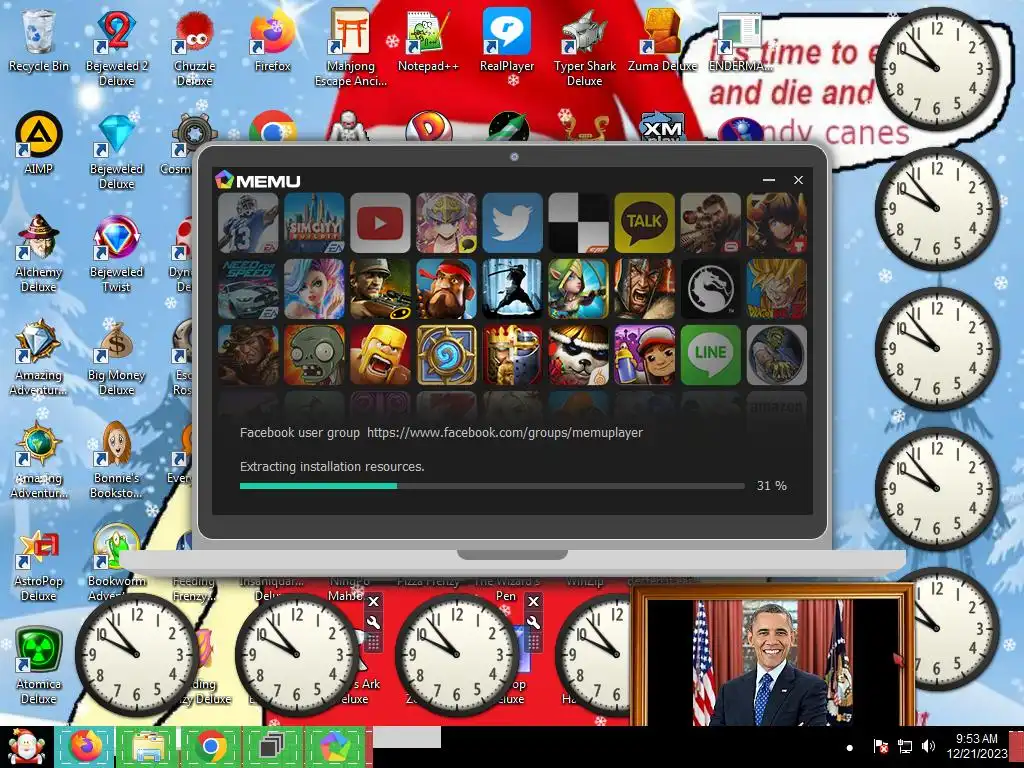The image size is (1024, 768).
Task: Click the Hearthstone tile in MEmu
Action: [x=446, y=355]
